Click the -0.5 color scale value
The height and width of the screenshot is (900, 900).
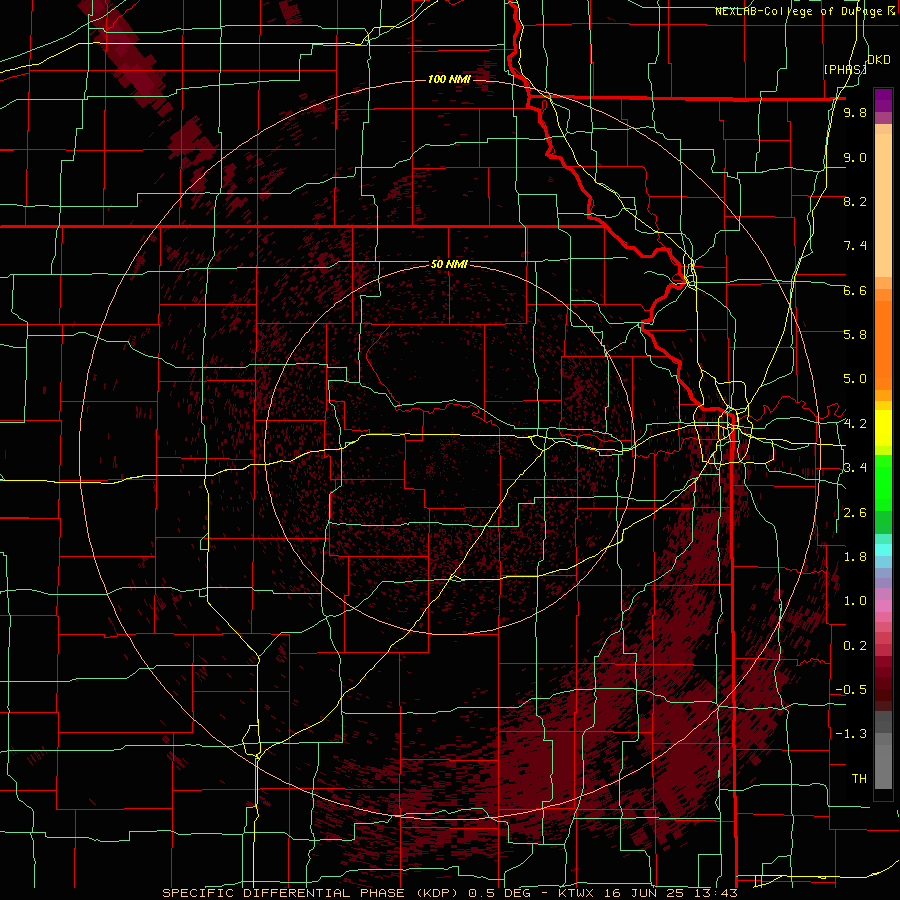click(x=851, y=690)
